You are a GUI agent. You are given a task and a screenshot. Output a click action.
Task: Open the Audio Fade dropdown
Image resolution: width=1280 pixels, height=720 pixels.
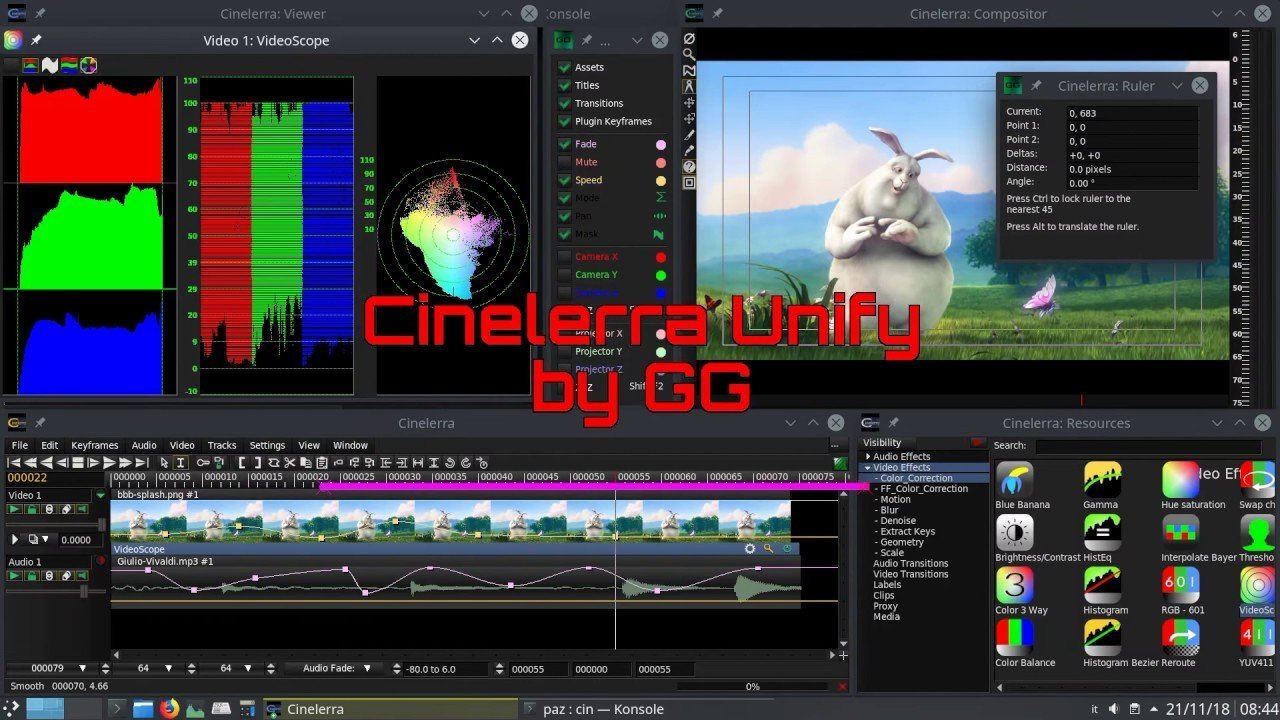(x=367, y=668)
